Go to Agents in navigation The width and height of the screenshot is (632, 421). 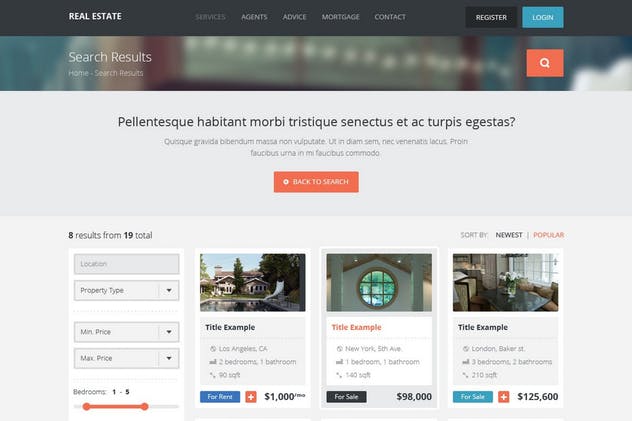254,17
